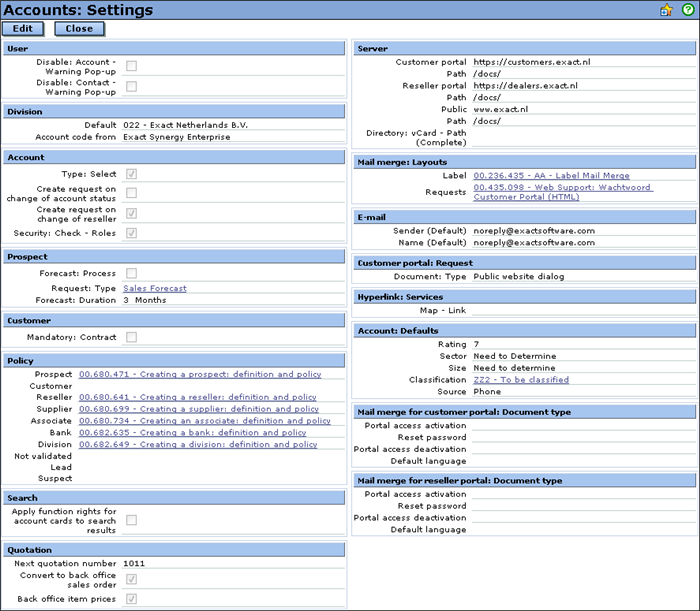This screenshot has width=700, height=611.
Task: Select default division text 022 - Exact Netherlands B.V.
Action: click(x=185, y=125)
